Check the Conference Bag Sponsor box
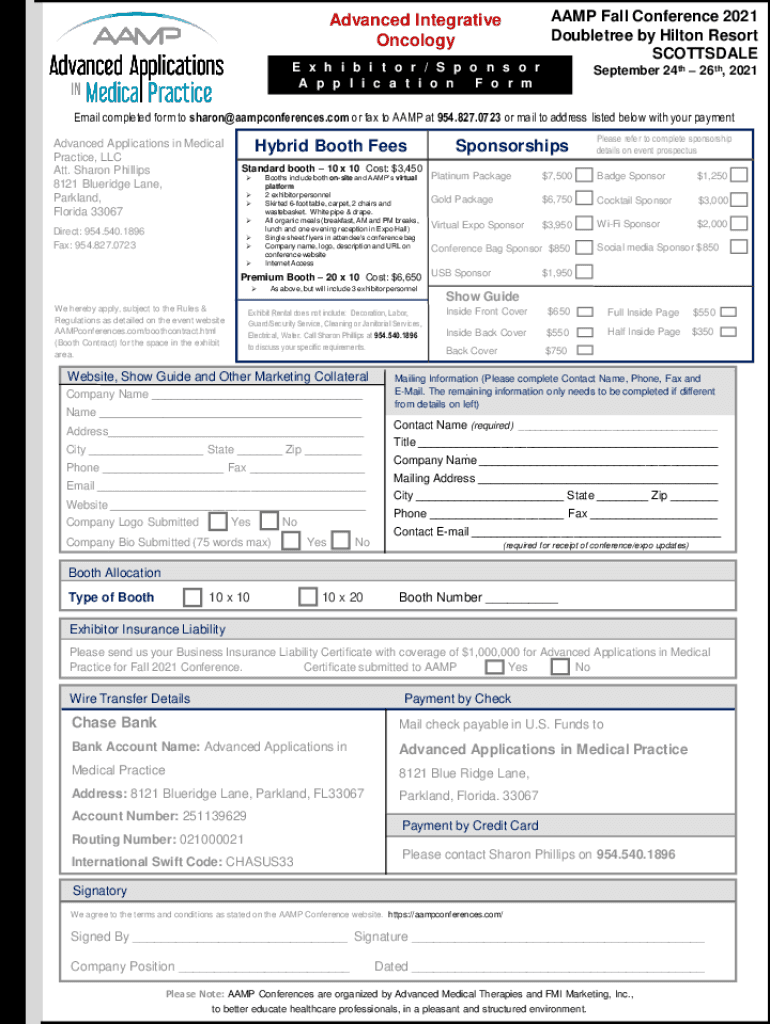 coord(584,248)
